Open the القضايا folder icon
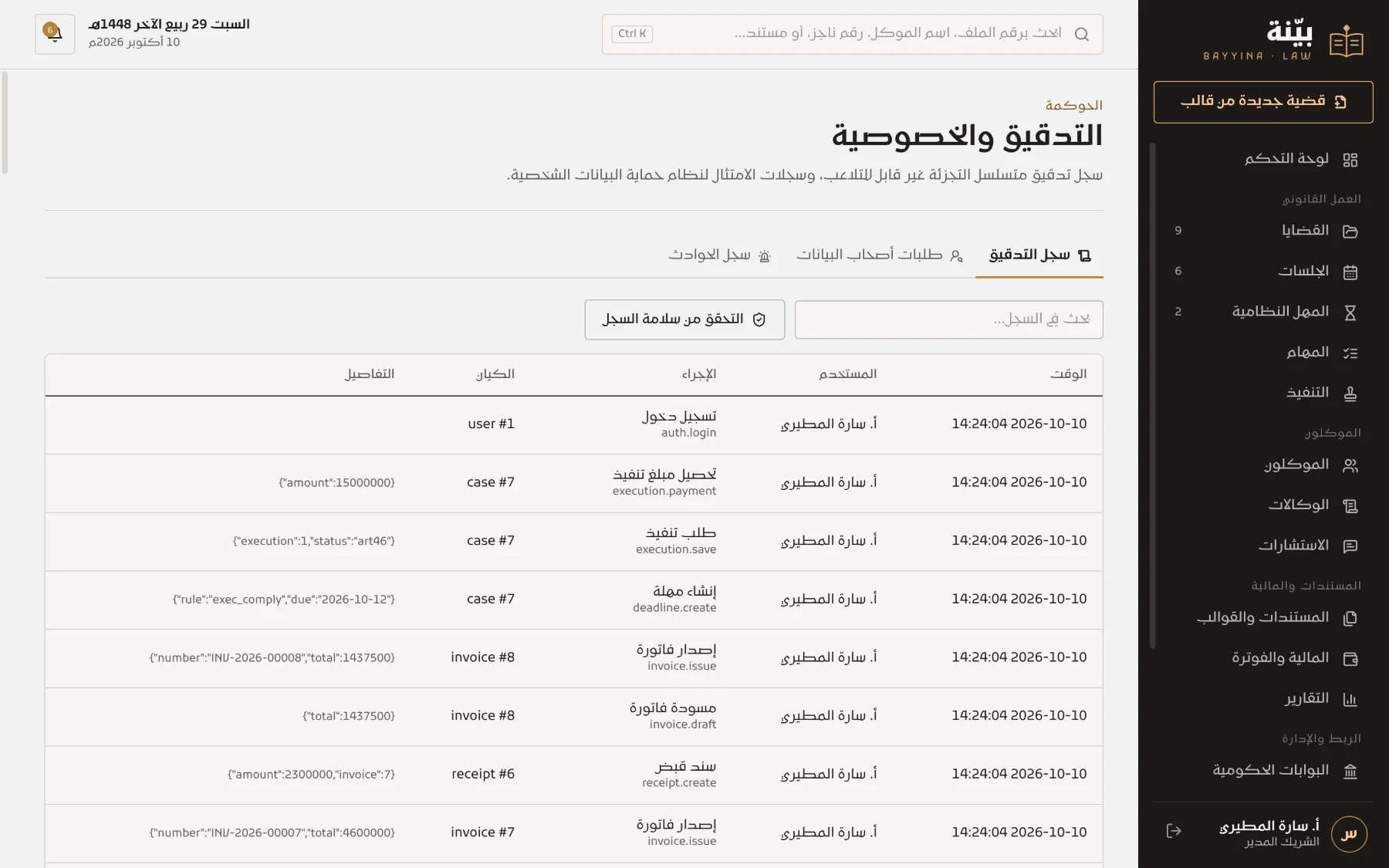The height and width of the screenshot is (868, 1389). [1350, 231]
